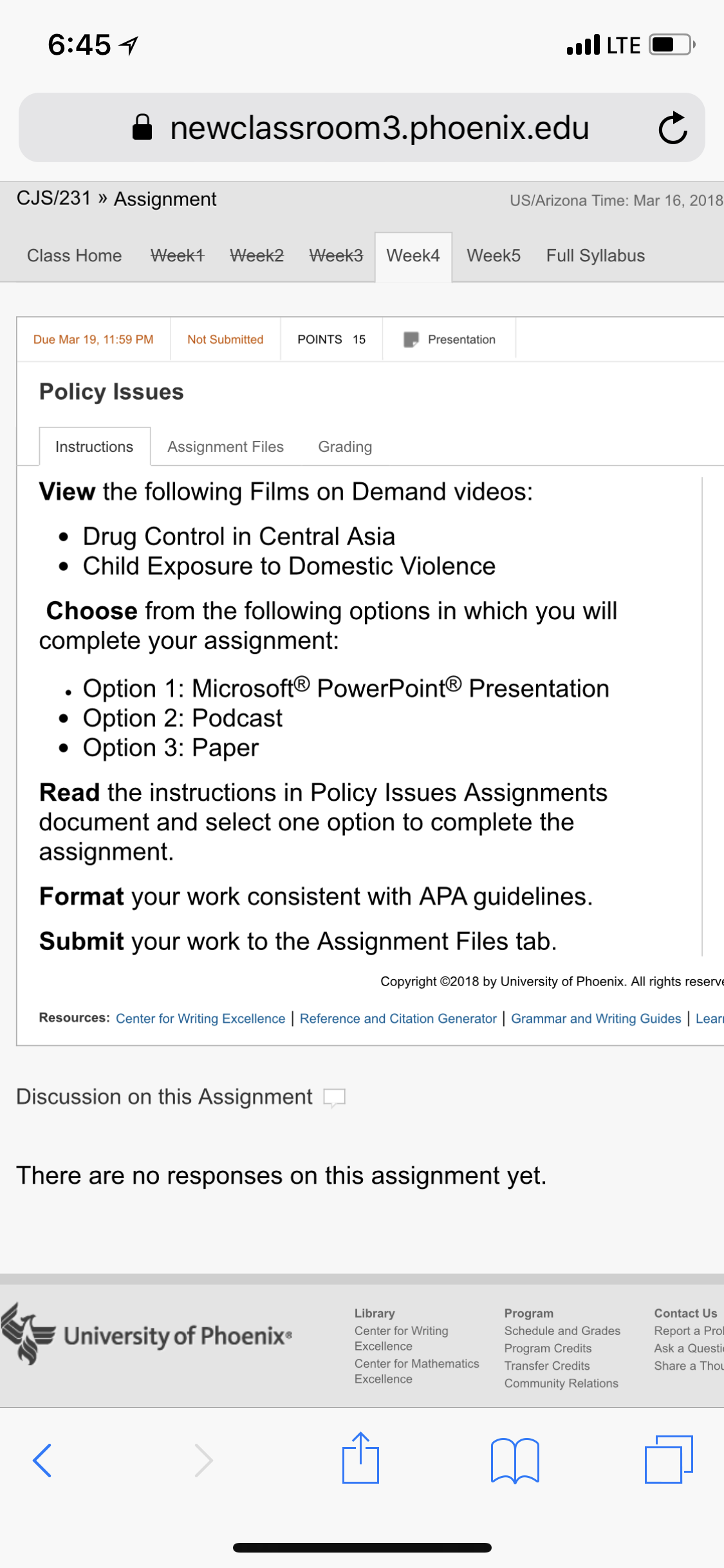Click the University of Phoenix logo

click(x=147, y=1334)
